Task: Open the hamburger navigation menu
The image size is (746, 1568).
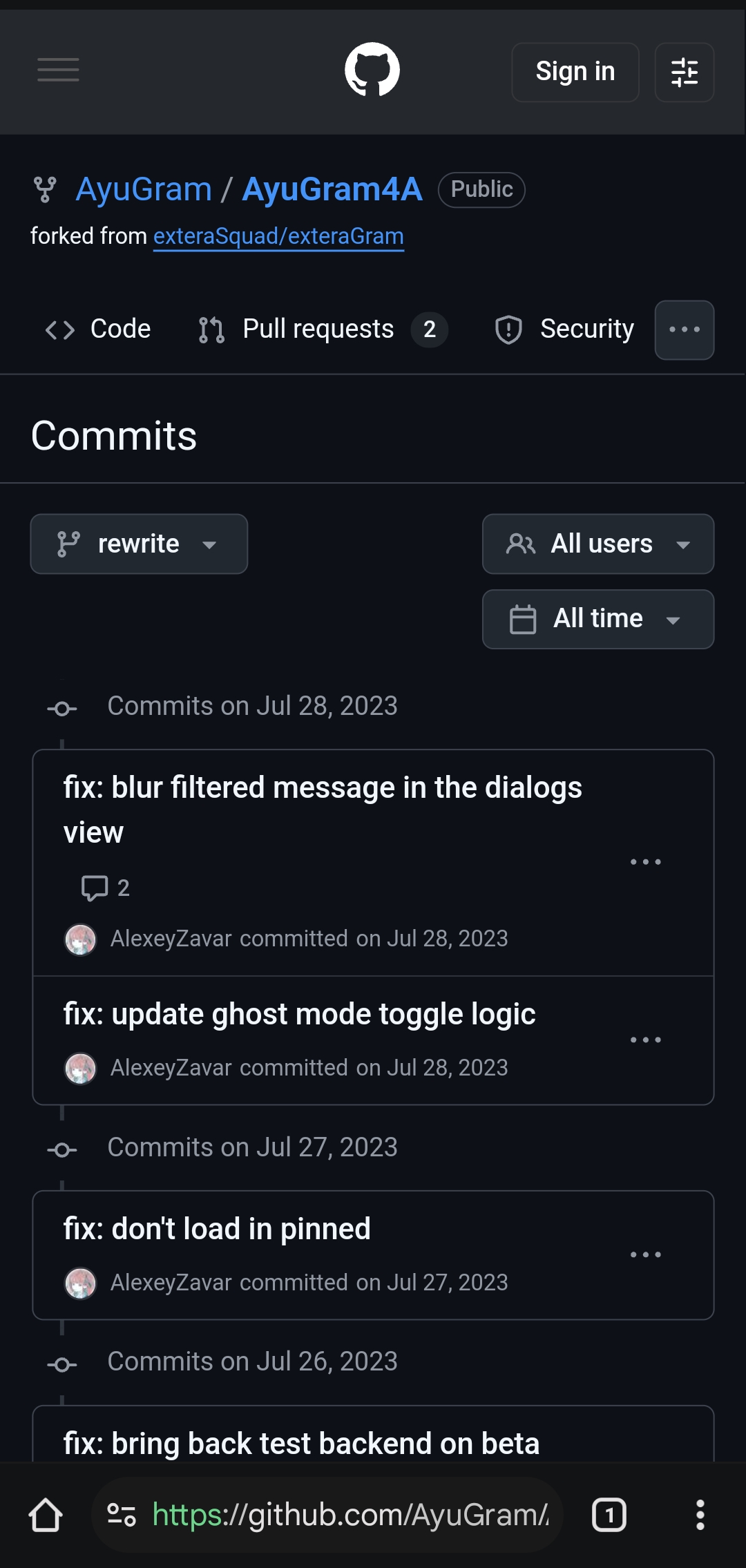Action: coord(58,70)
